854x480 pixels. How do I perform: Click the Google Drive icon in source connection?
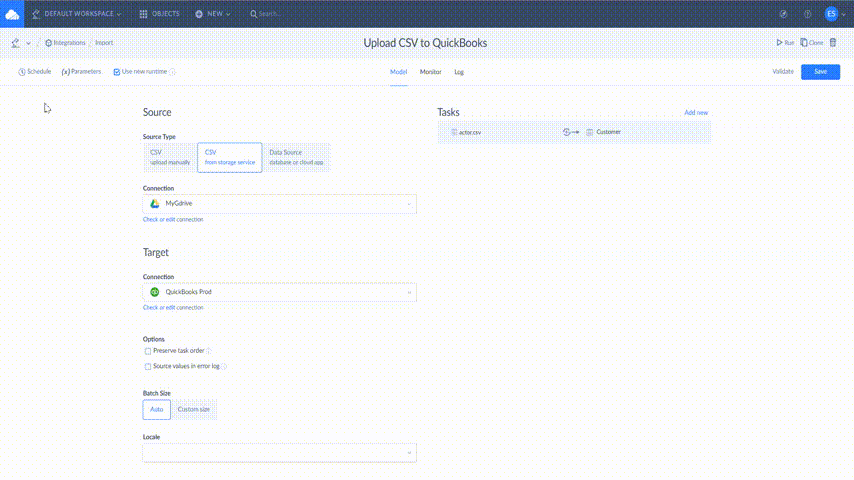[155, 204]
